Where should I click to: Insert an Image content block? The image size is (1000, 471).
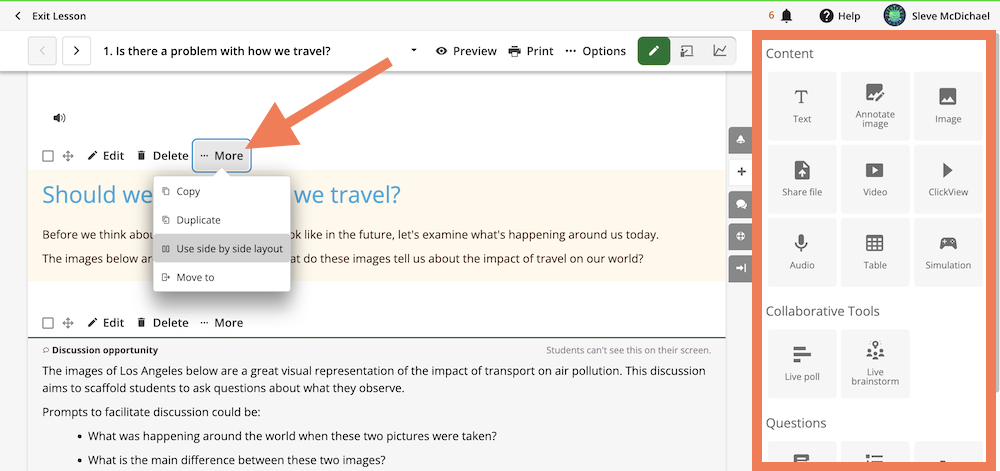tap(948, 106)
